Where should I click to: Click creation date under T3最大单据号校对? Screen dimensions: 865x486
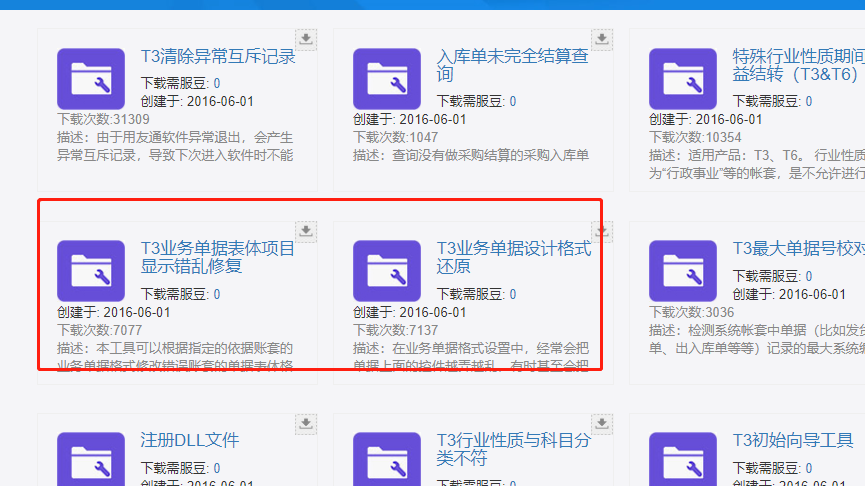point(789,295)
